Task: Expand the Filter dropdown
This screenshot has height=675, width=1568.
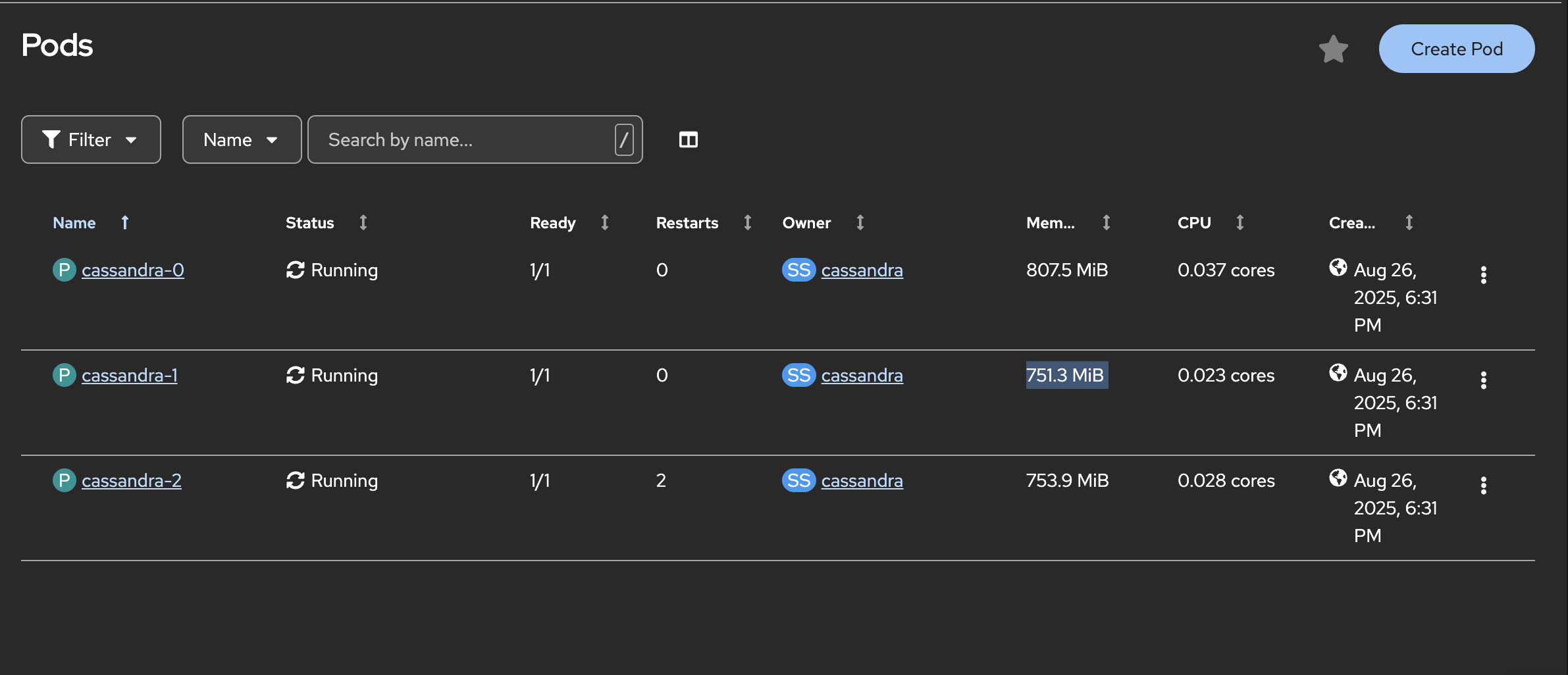Action: (x=91, y=139)
